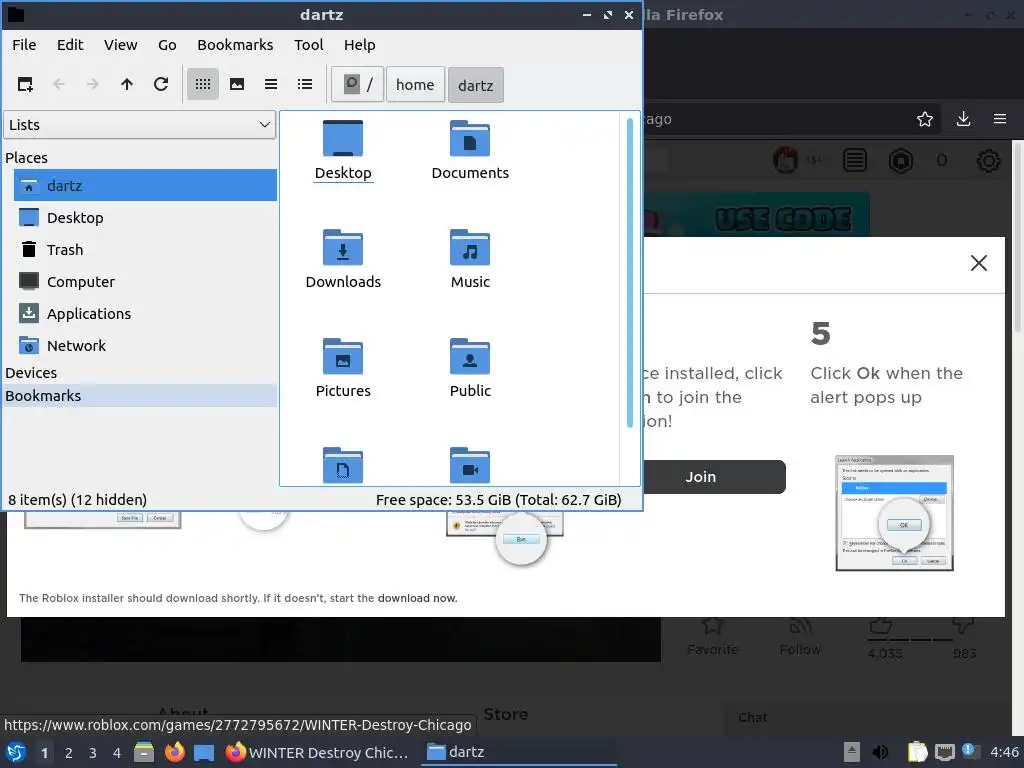Screen dimensions: 1024x768
Task: Select the Templates folder icon
Action: (x=343, y=464)
